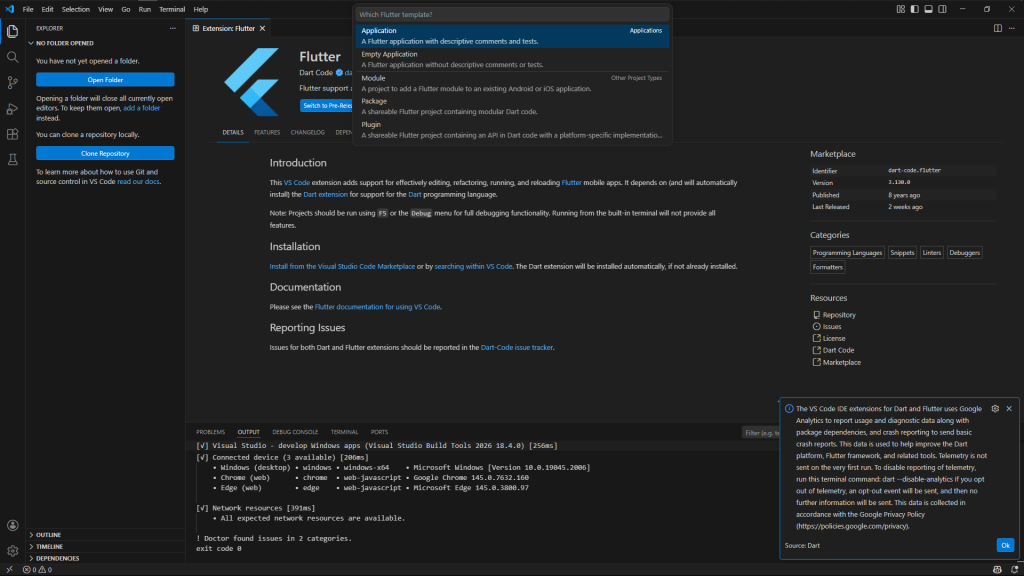Click Switch to Pre-Release button
This screenshot has height=576, width=1024.
coord(327,106)
